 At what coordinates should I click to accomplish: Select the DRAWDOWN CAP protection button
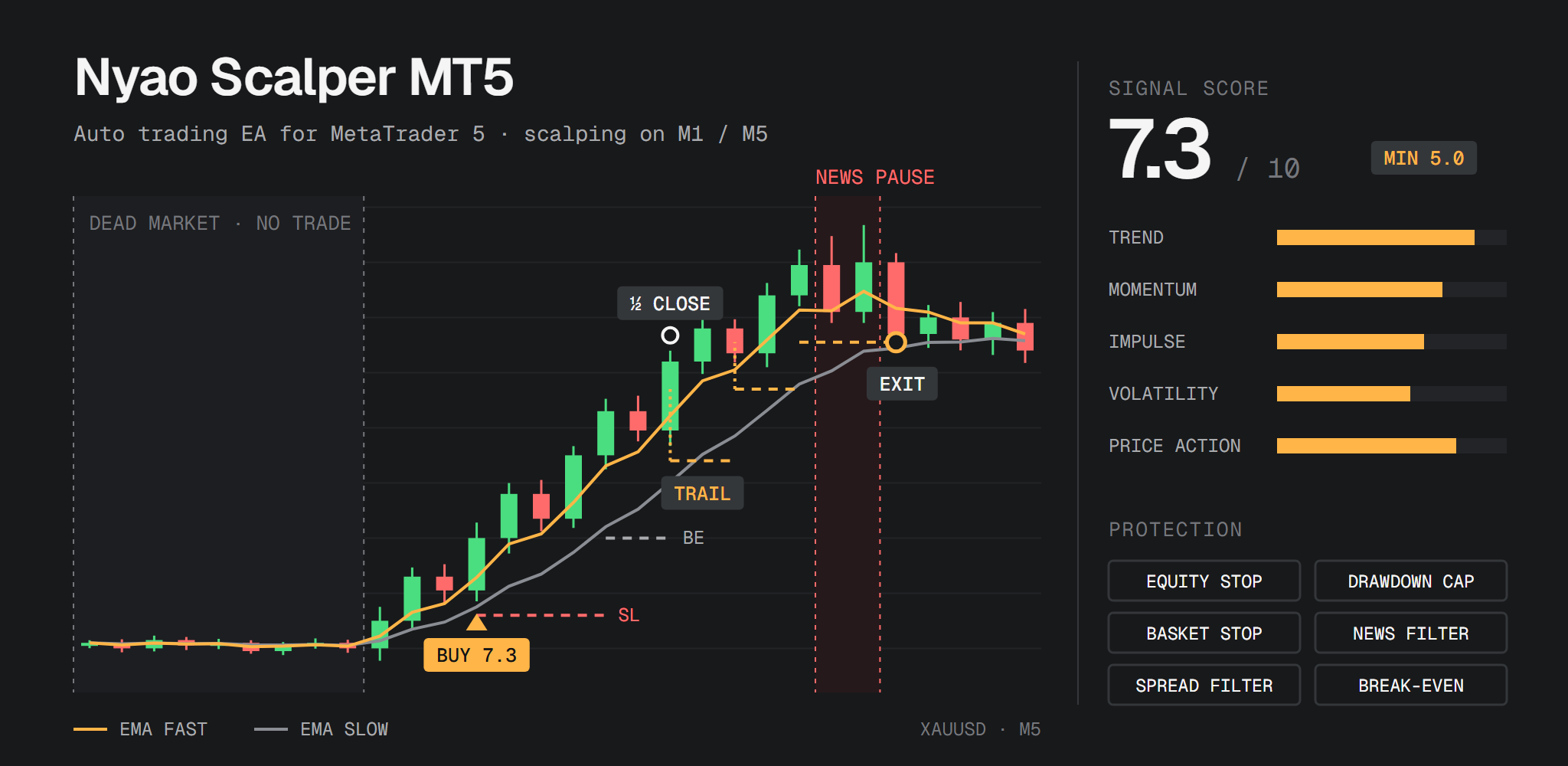pos(1410,581)
